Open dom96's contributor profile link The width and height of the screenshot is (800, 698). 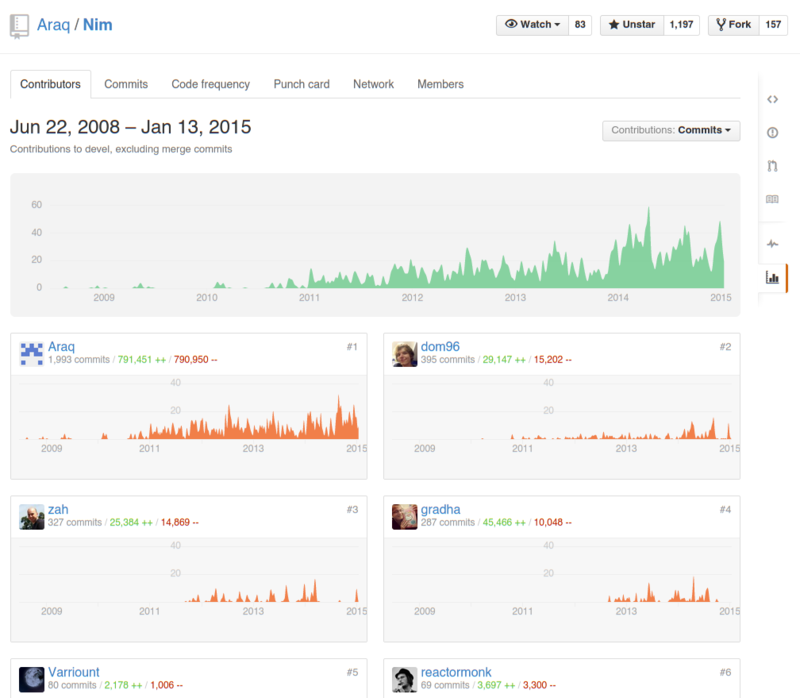tap(440, 347)
